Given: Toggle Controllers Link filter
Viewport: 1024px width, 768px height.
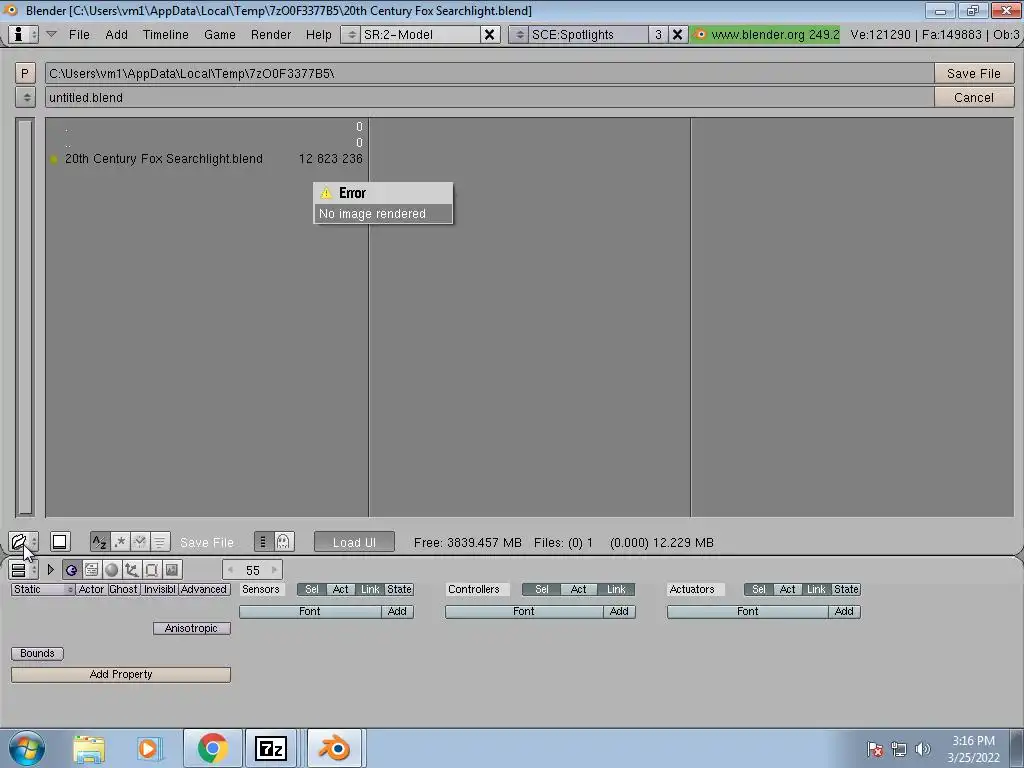Looking at the screenshot, I should click(616, 589).
